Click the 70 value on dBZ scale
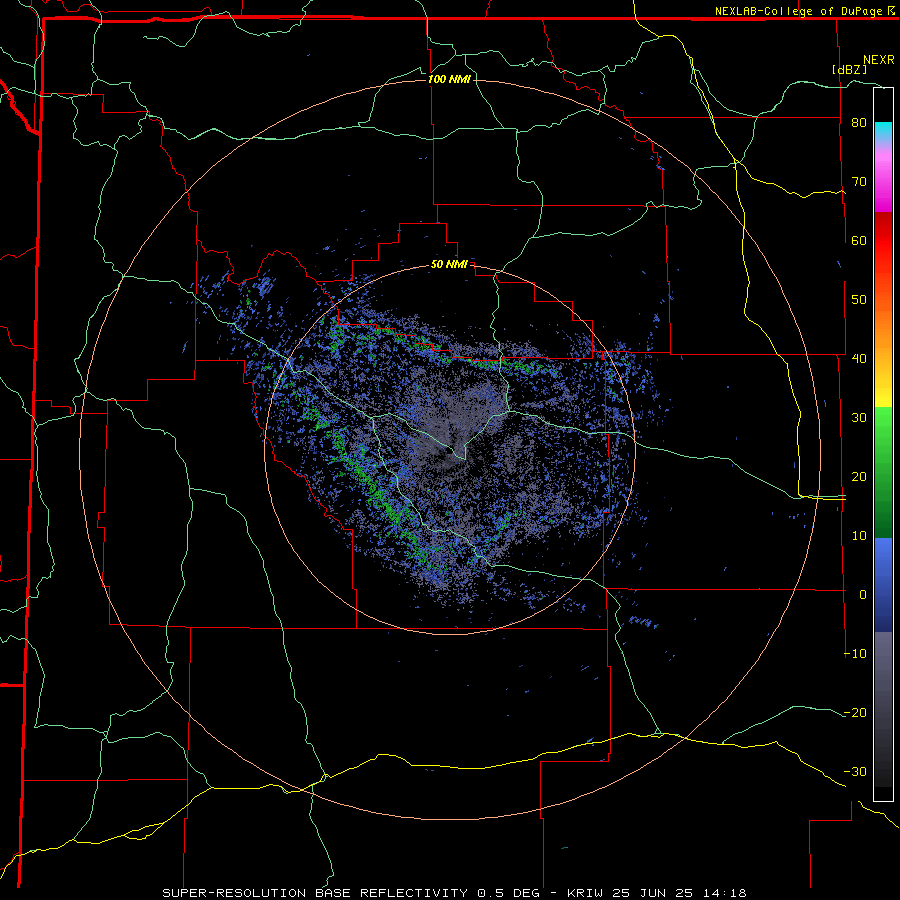This screenshot has height=900, width=900. tap(859, 182)
